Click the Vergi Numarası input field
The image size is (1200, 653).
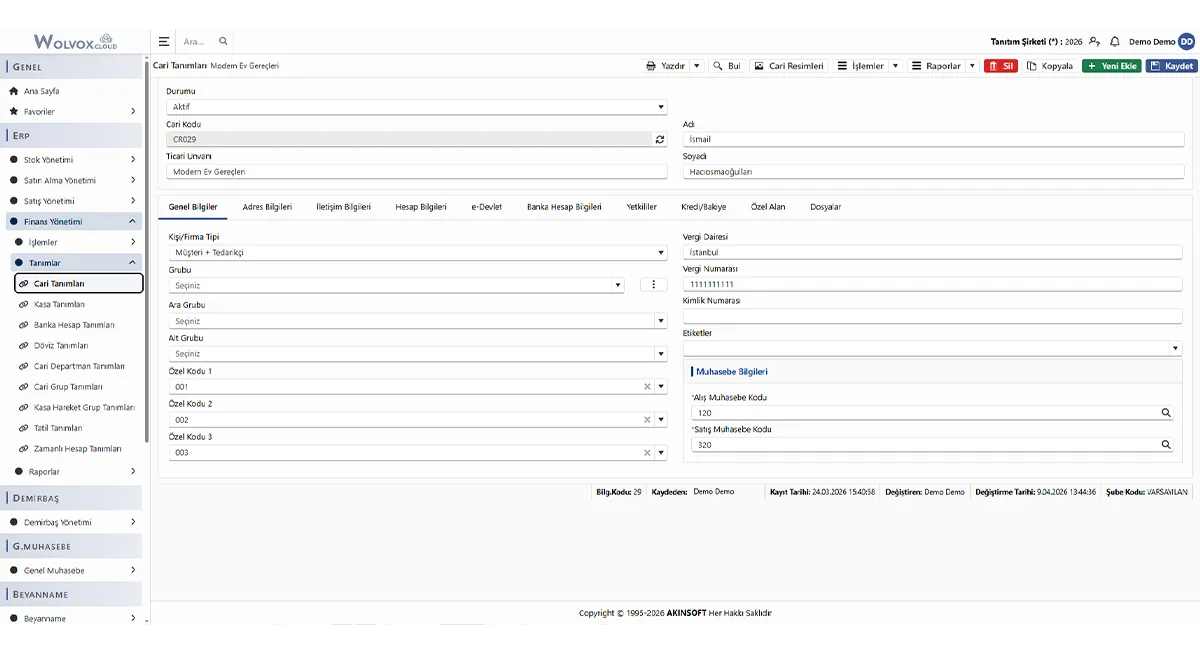click(932, 285)
